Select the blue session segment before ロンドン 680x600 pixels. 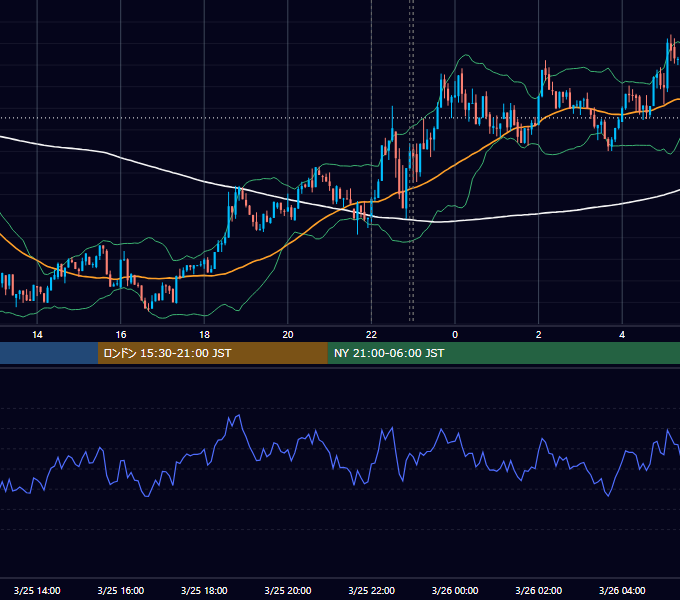(49, 353)
